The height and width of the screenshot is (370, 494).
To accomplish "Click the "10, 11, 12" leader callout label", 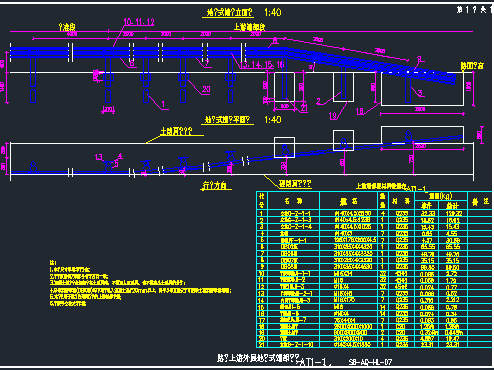I will (x=139, y=22).
